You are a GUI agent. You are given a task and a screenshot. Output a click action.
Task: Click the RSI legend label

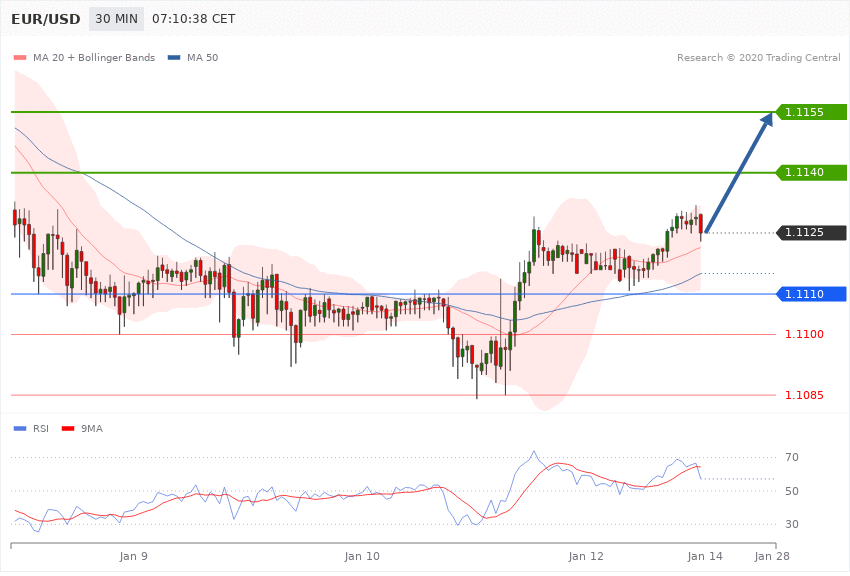[x=41, y=429]
